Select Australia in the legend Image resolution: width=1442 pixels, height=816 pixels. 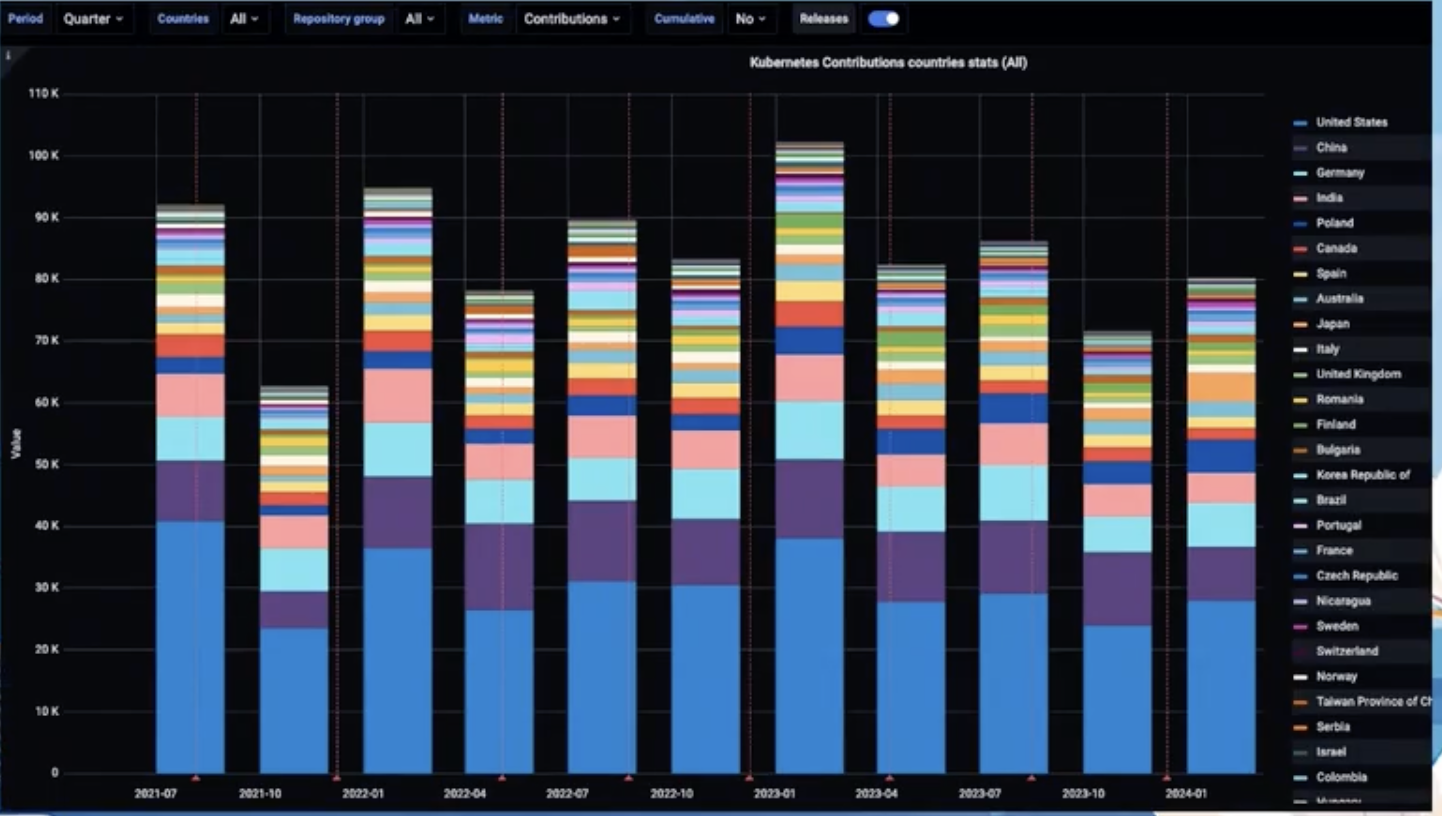[1339, 298]
